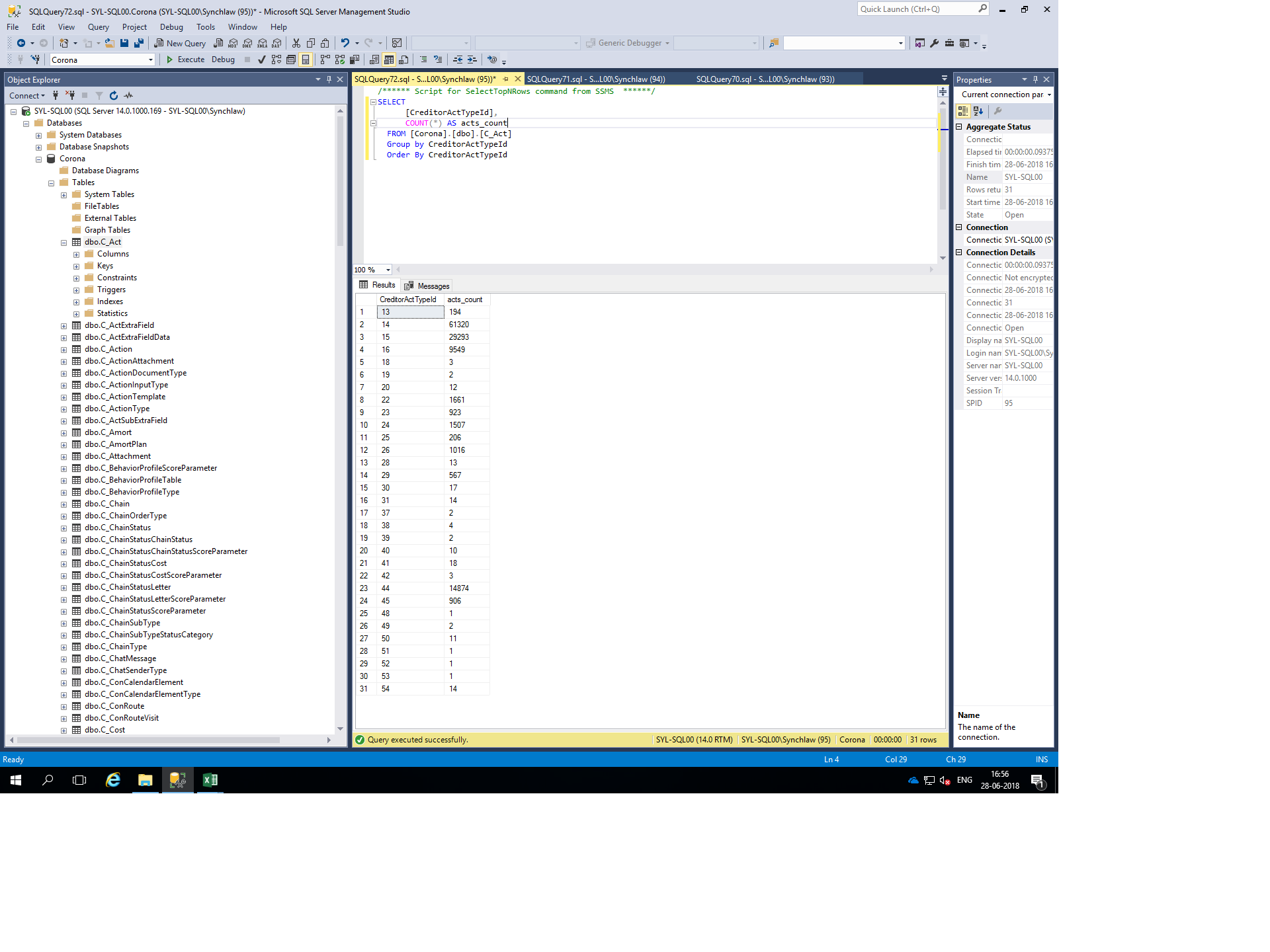This screenshot has height=952, width=1270.
Task: Toggle Results to File output mode
Action: (403, 59)
